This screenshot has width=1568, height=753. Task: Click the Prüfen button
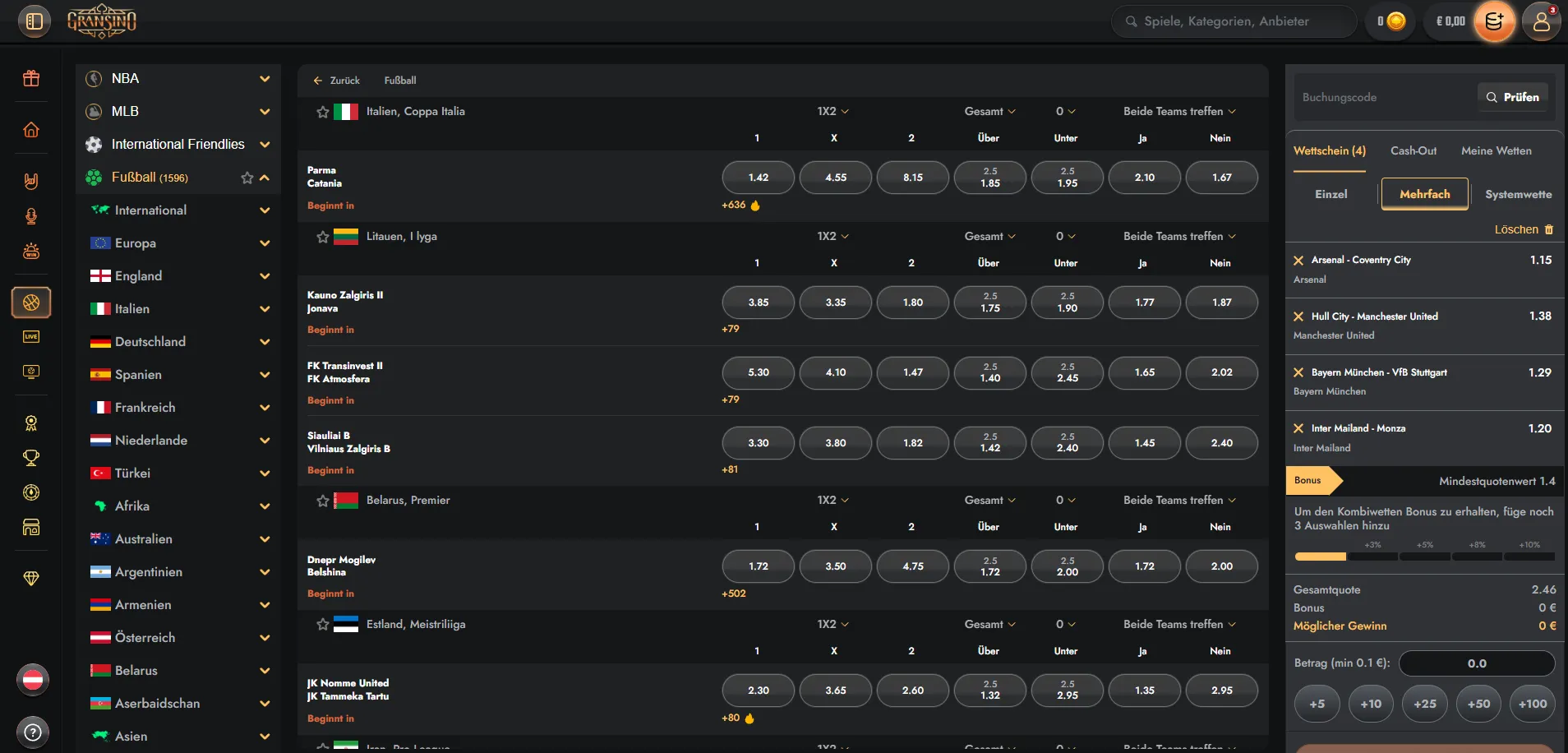click(1513, 97)
